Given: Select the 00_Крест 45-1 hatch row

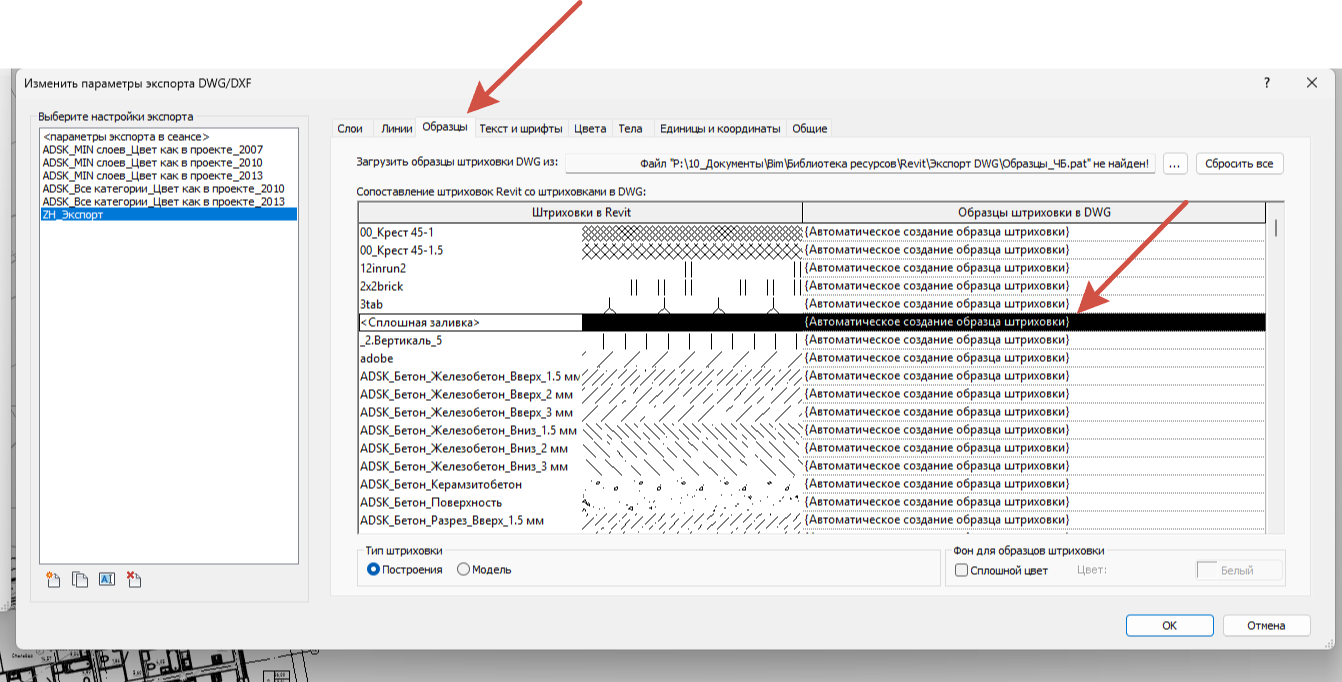Looking at the screenshot, I should 812,232.
